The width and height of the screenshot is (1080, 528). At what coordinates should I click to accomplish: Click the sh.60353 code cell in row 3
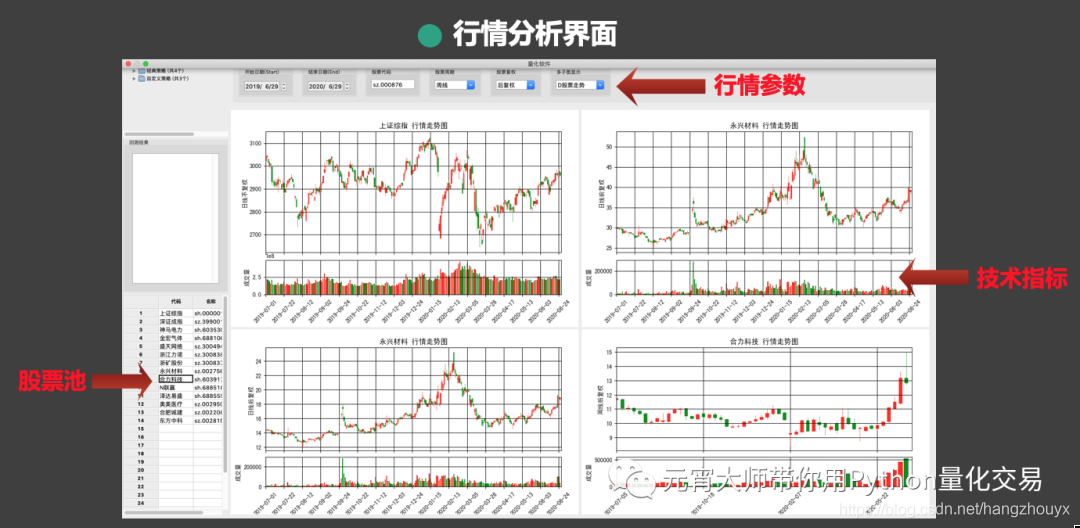click(207, 329)
